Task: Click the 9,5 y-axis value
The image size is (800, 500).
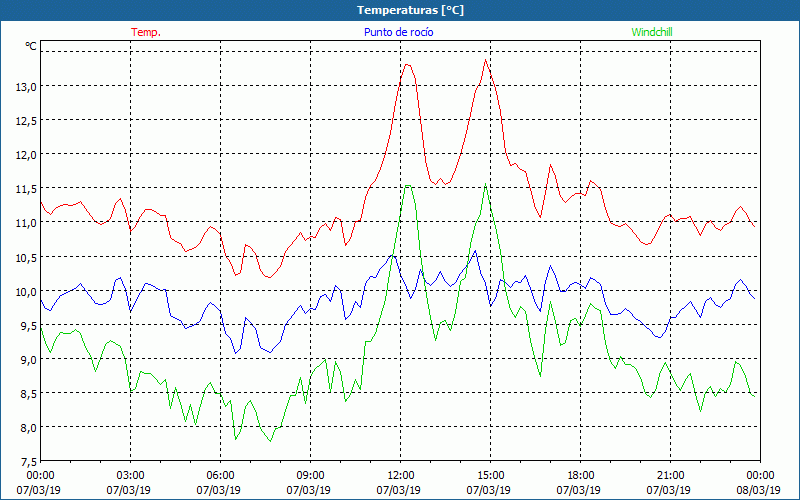Action: (29, 326)
